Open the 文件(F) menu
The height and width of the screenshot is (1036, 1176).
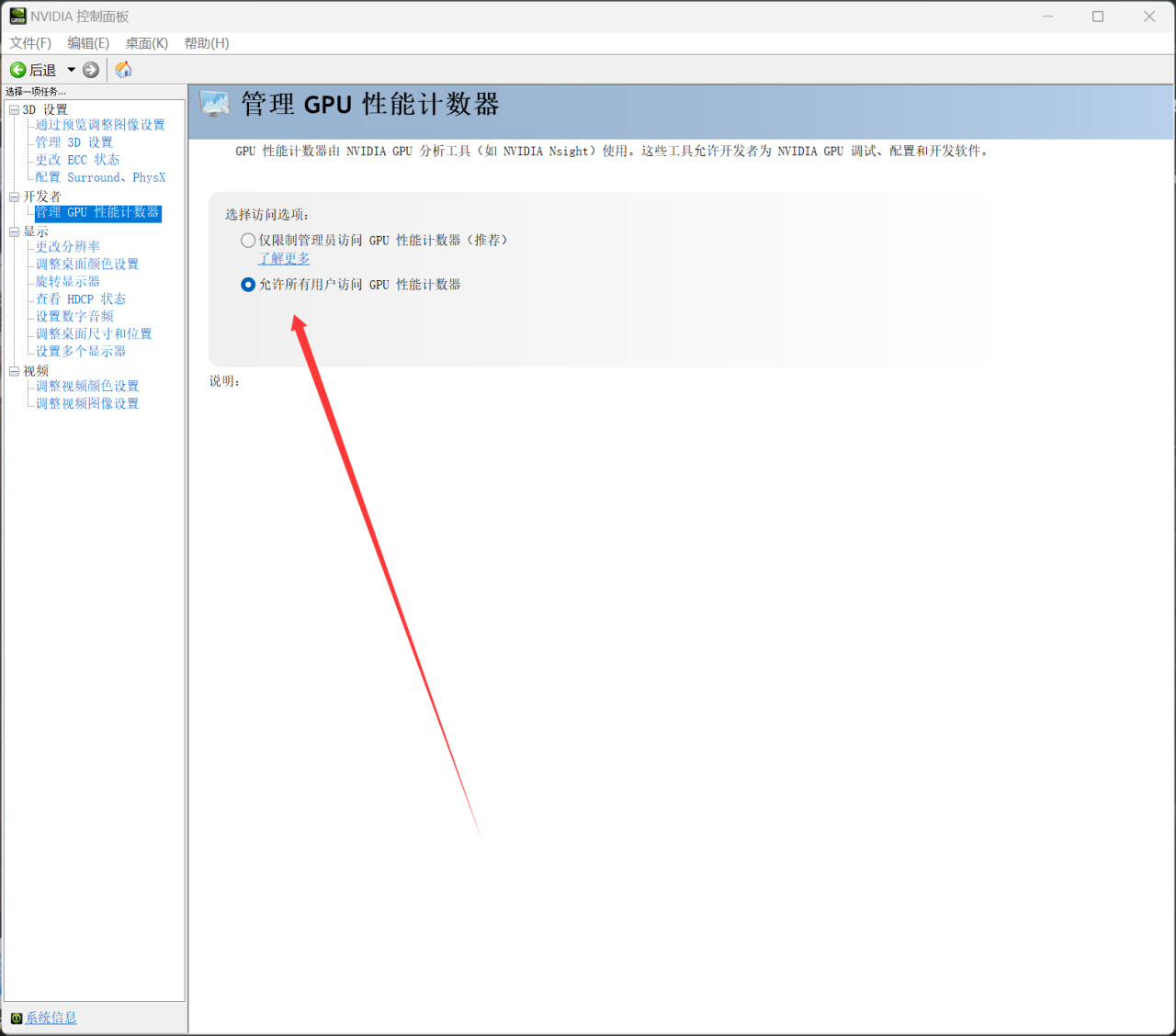tap(30, 43)
